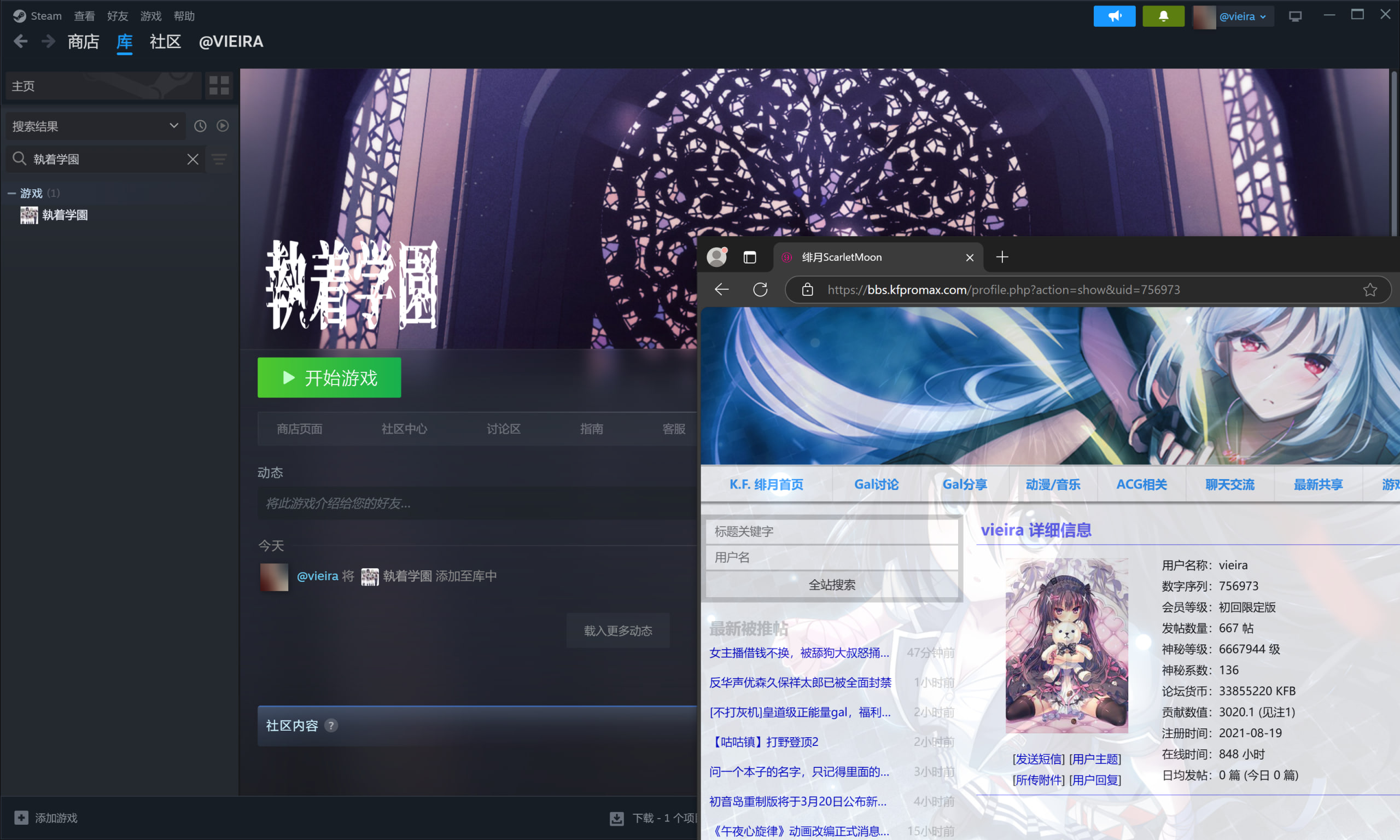The width and height of the screenshot is (1400, 840).
Task: Switch to the Gal讨论 forum tab
Action: click(x=876, y=485)
